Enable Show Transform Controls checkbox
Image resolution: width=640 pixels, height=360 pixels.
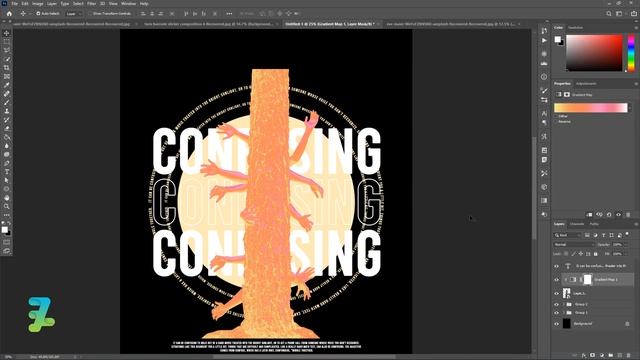click(91, 13)
